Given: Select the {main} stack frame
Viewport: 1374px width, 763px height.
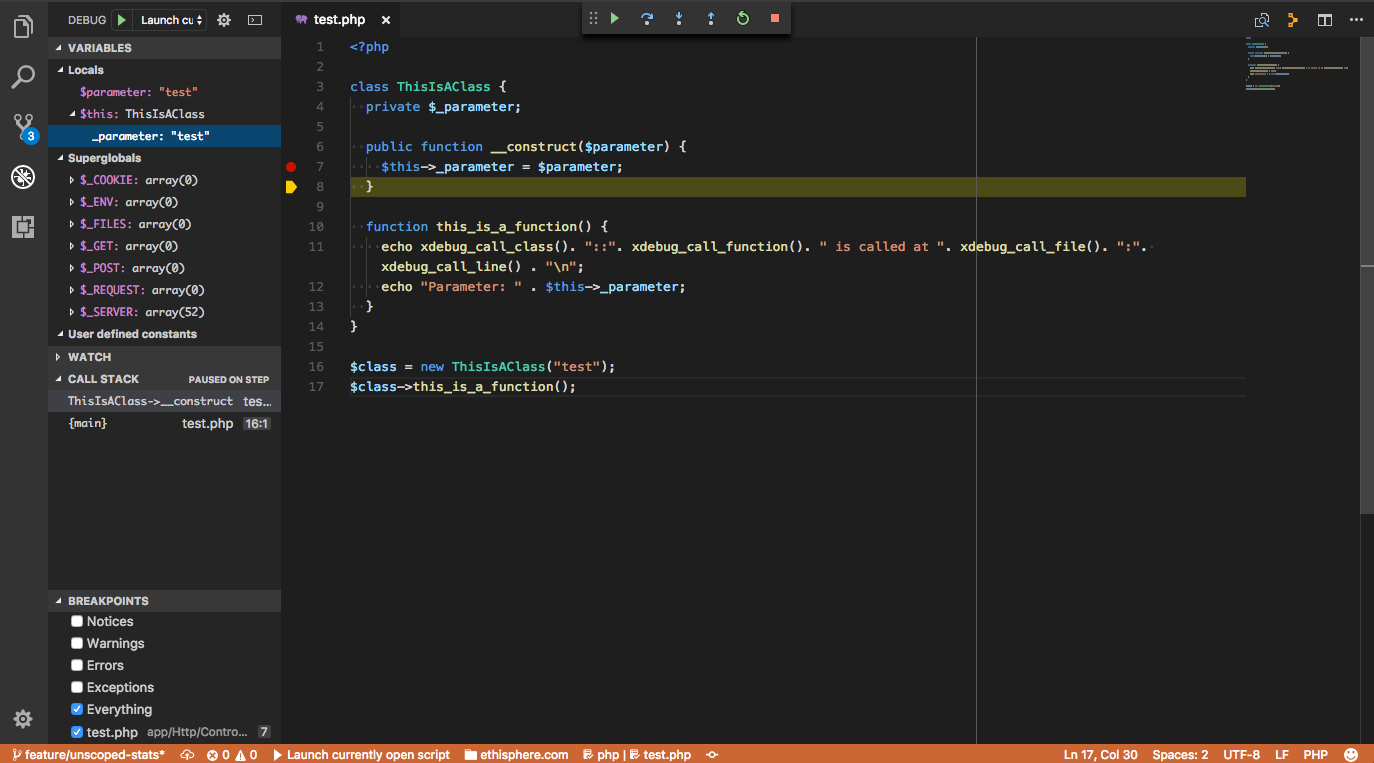Looking at the screenshot, I should [164, 423].
